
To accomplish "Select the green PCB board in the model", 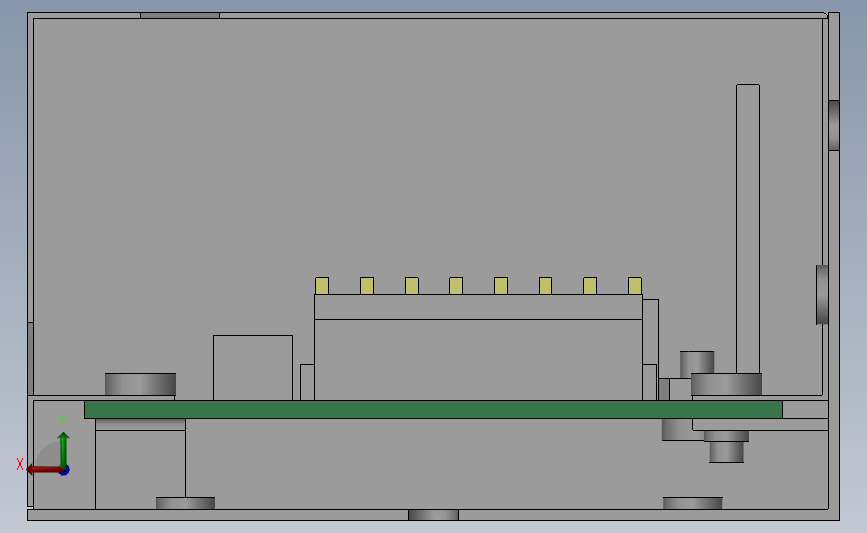I will click(x=433, y=410).
